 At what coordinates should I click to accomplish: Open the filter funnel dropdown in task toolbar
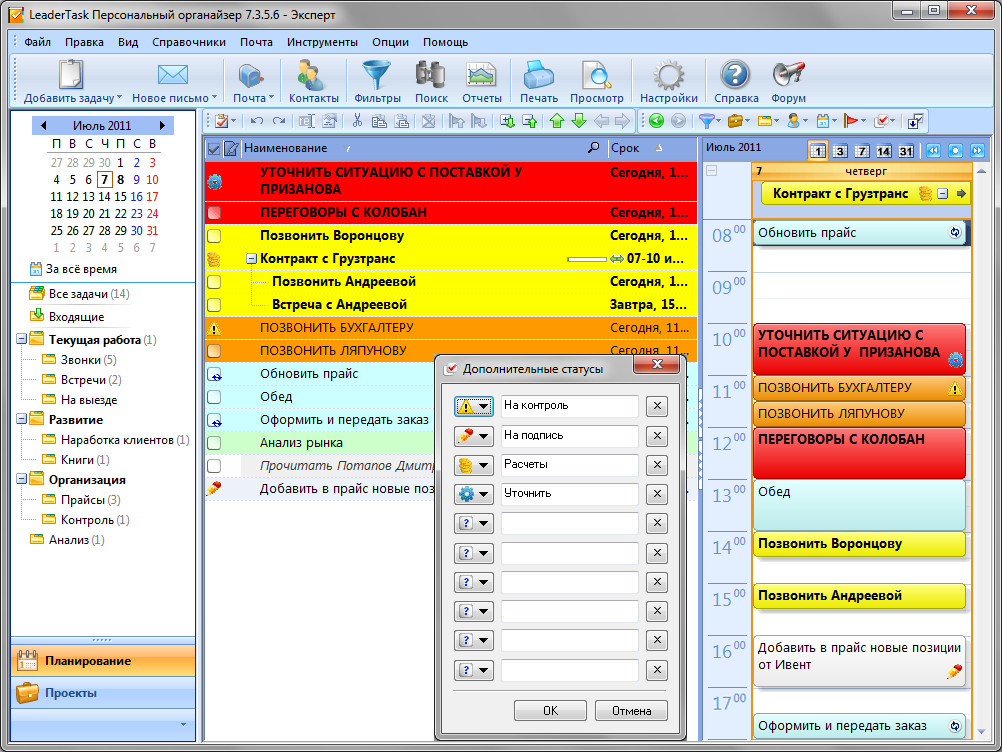coord(709,121)
